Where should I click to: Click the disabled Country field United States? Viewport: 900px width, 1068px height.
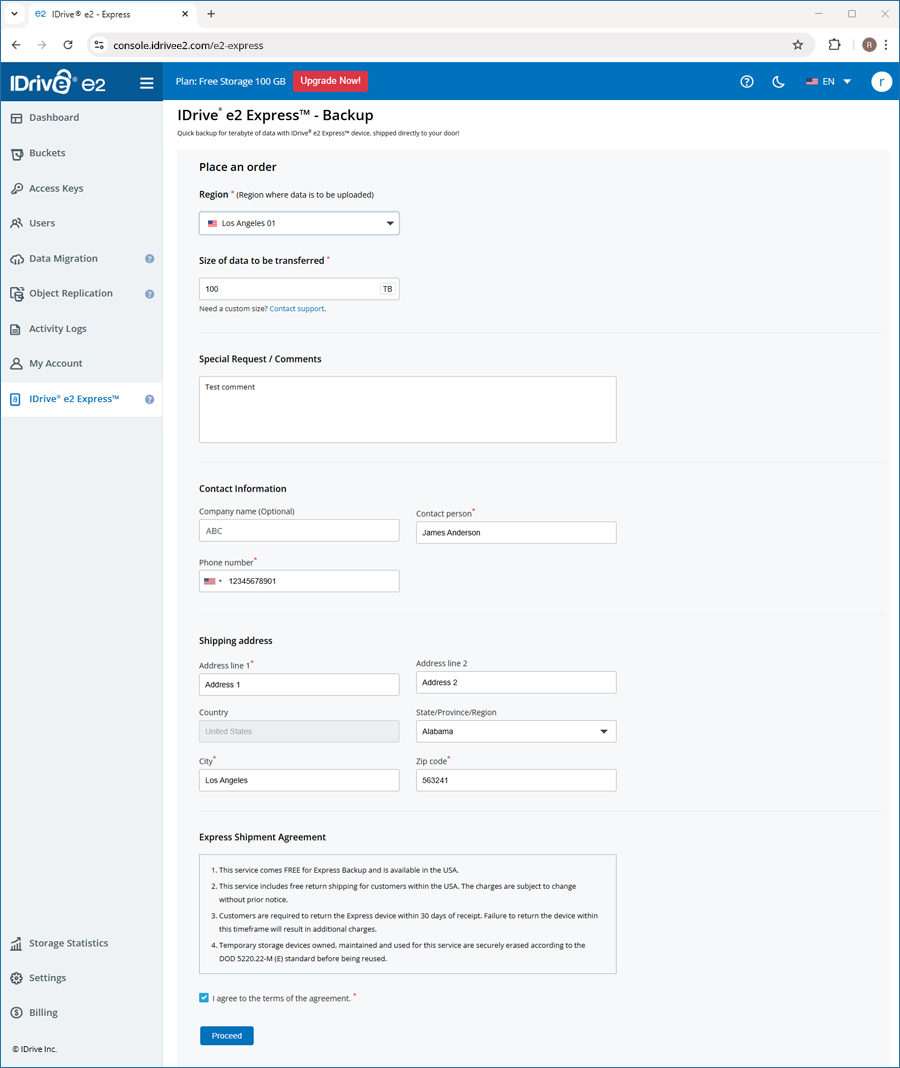pyautogui.click(x=299, y=732)
